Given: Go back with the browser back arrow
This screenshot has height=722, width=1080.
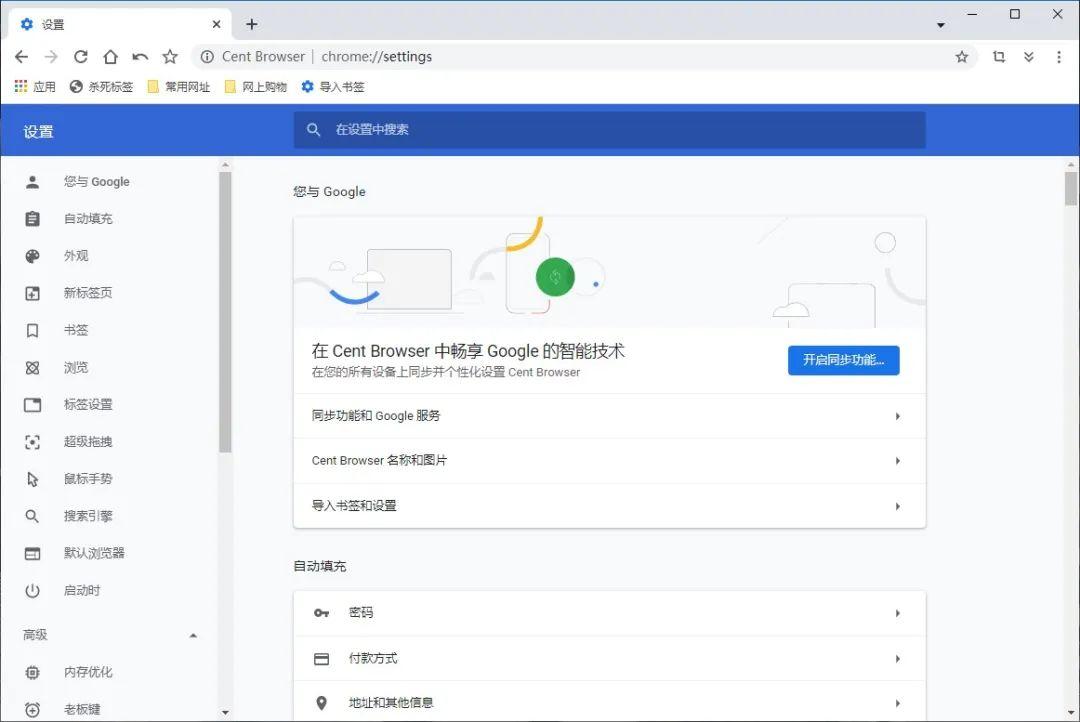Looking at the screenshot, I should click(x=21, y=56).
